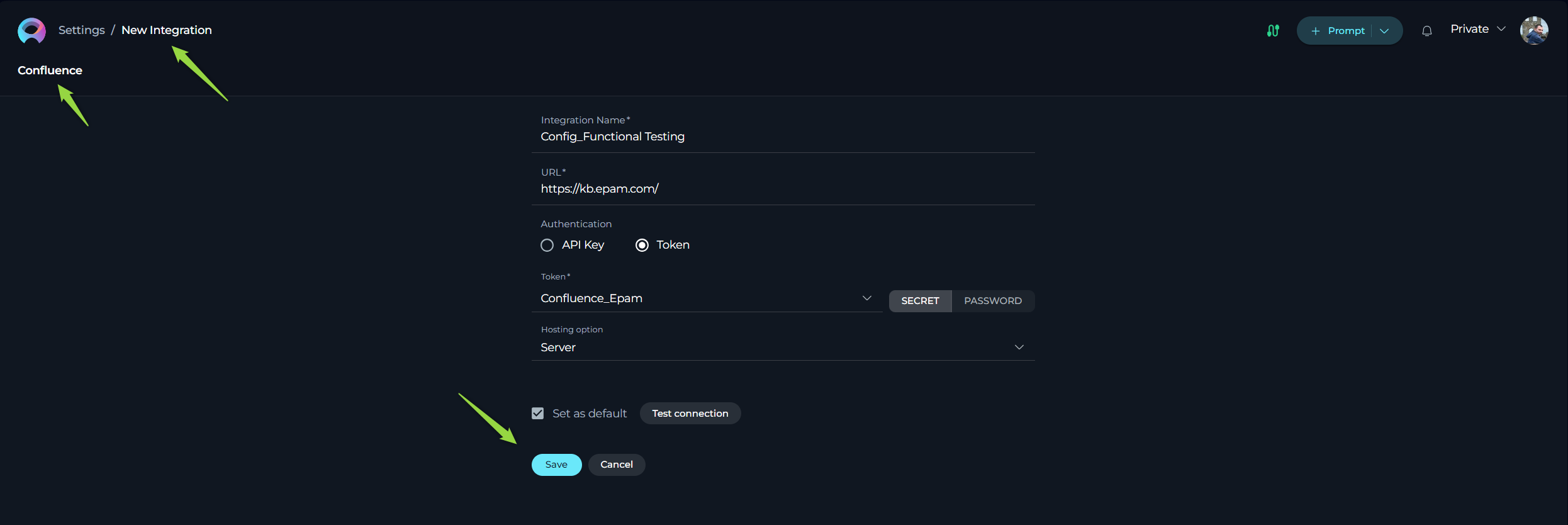Open the Token Confluence_Epam dropdown
The width and height of the screenshot is (1568, 525).
click(x=707, y=298)
